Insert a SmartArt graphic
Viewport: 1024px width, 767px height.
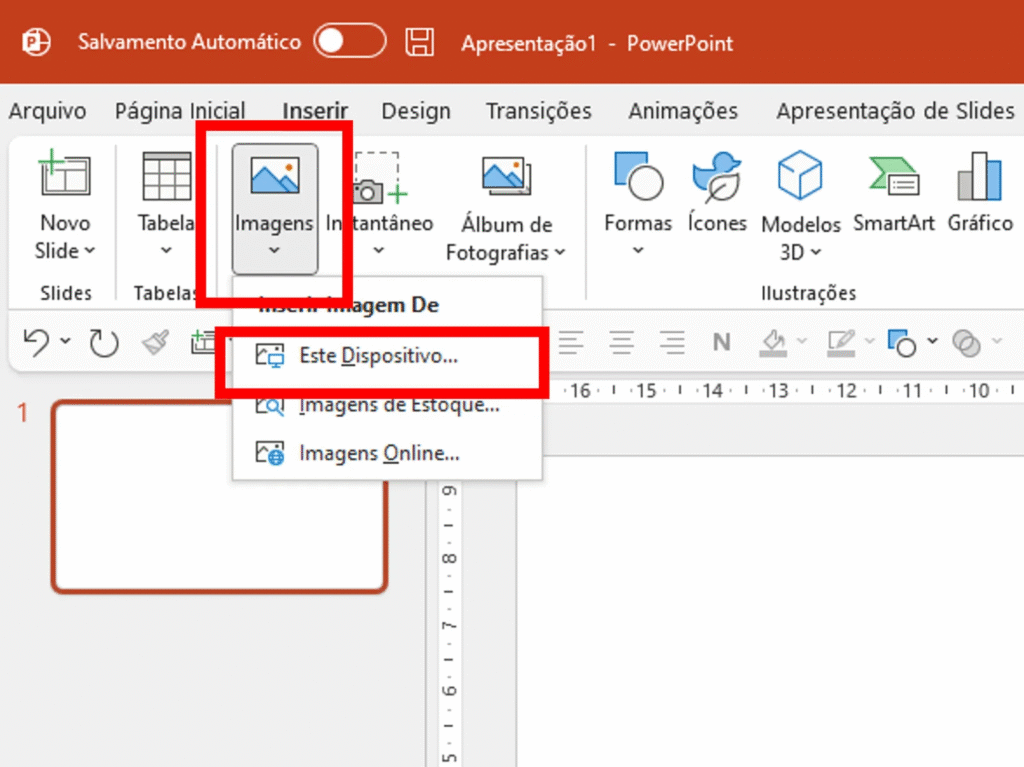[893, 177]
